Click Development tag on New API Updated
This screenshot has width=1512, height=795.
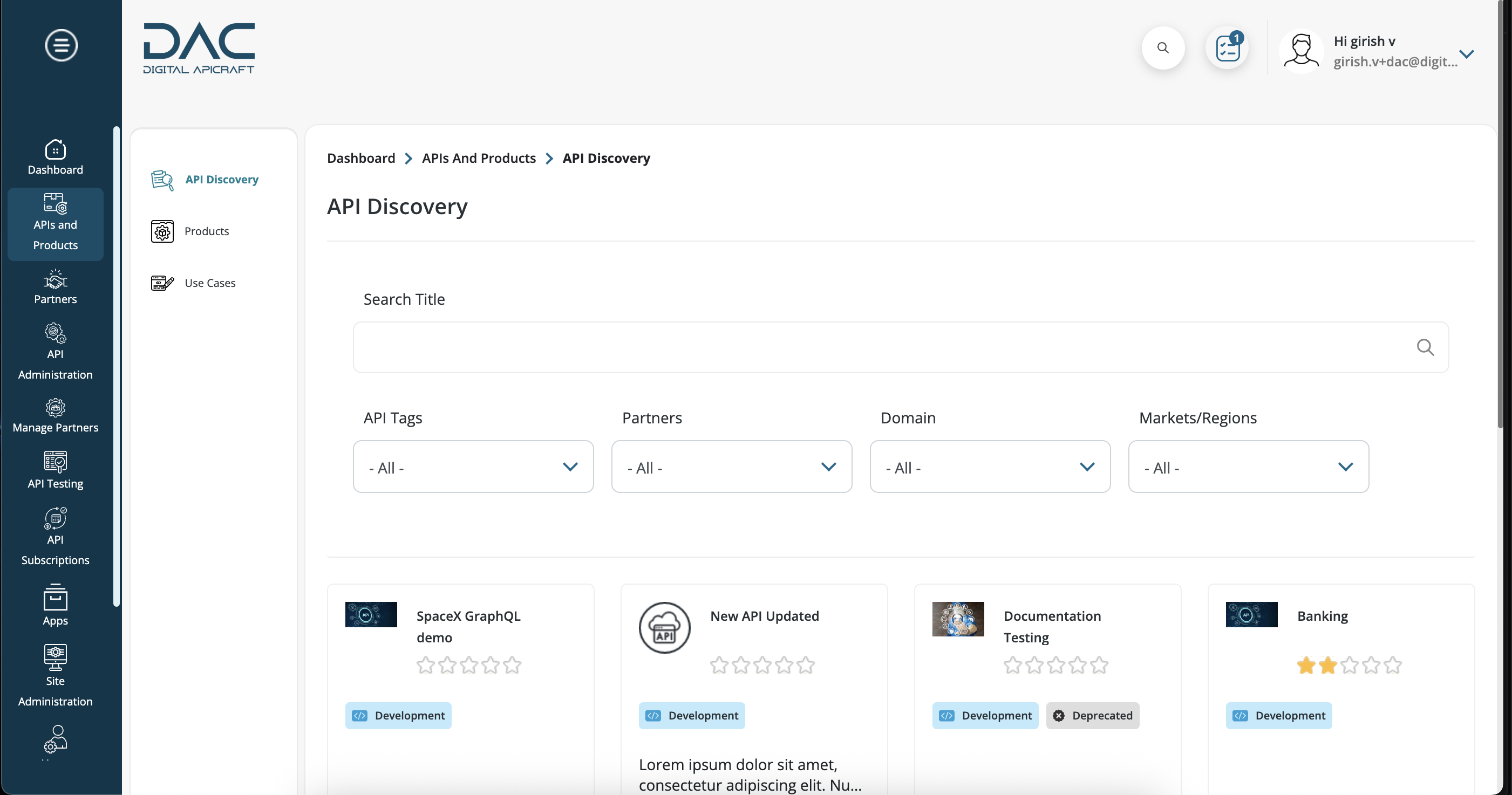(692, 716)
